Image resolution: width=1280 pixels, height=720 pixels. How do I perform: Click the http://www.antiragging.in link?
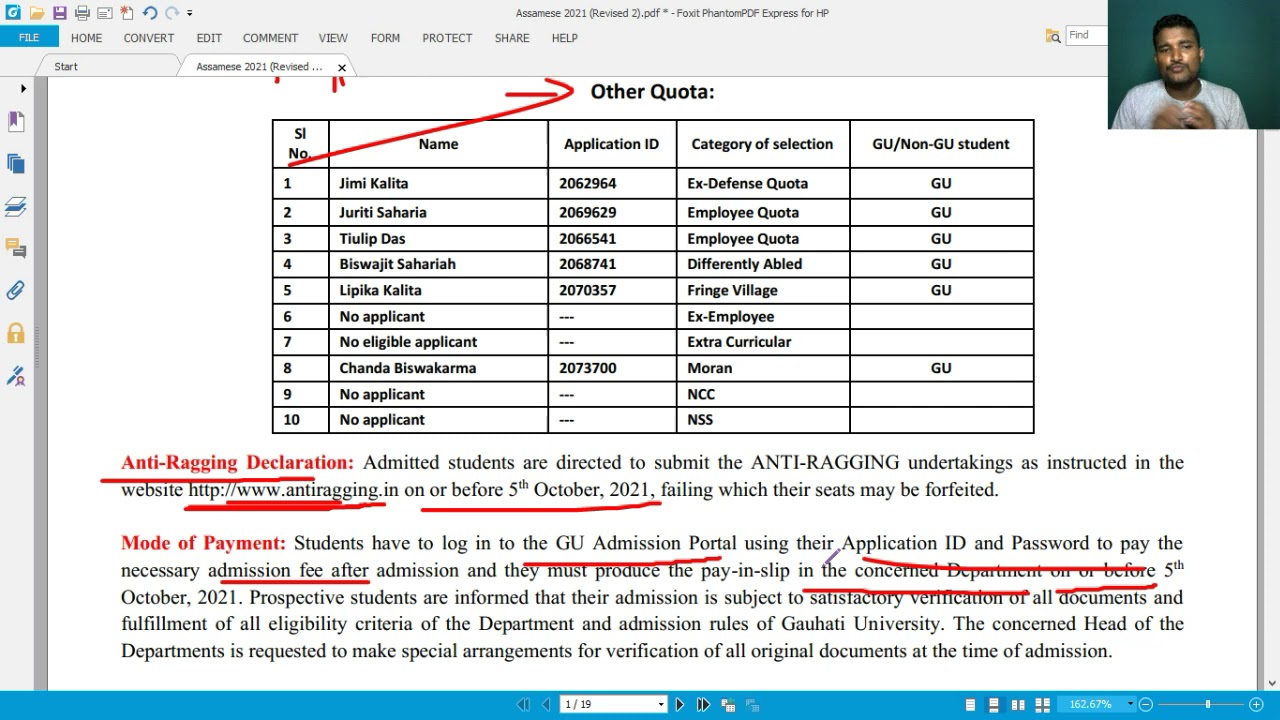(x=293, y=490)
